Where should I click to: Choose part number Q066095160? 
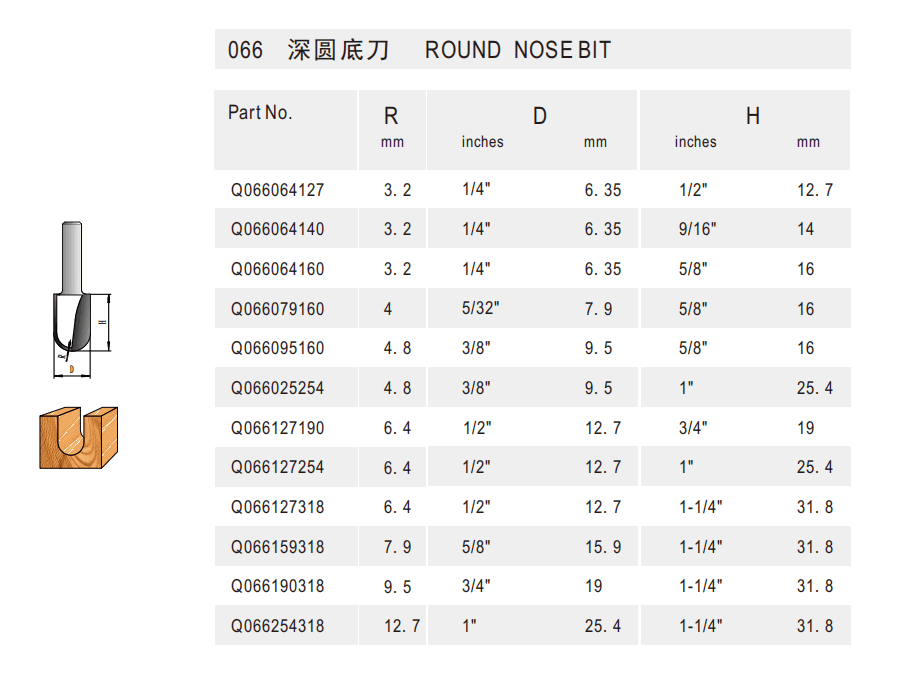point(277,348)
